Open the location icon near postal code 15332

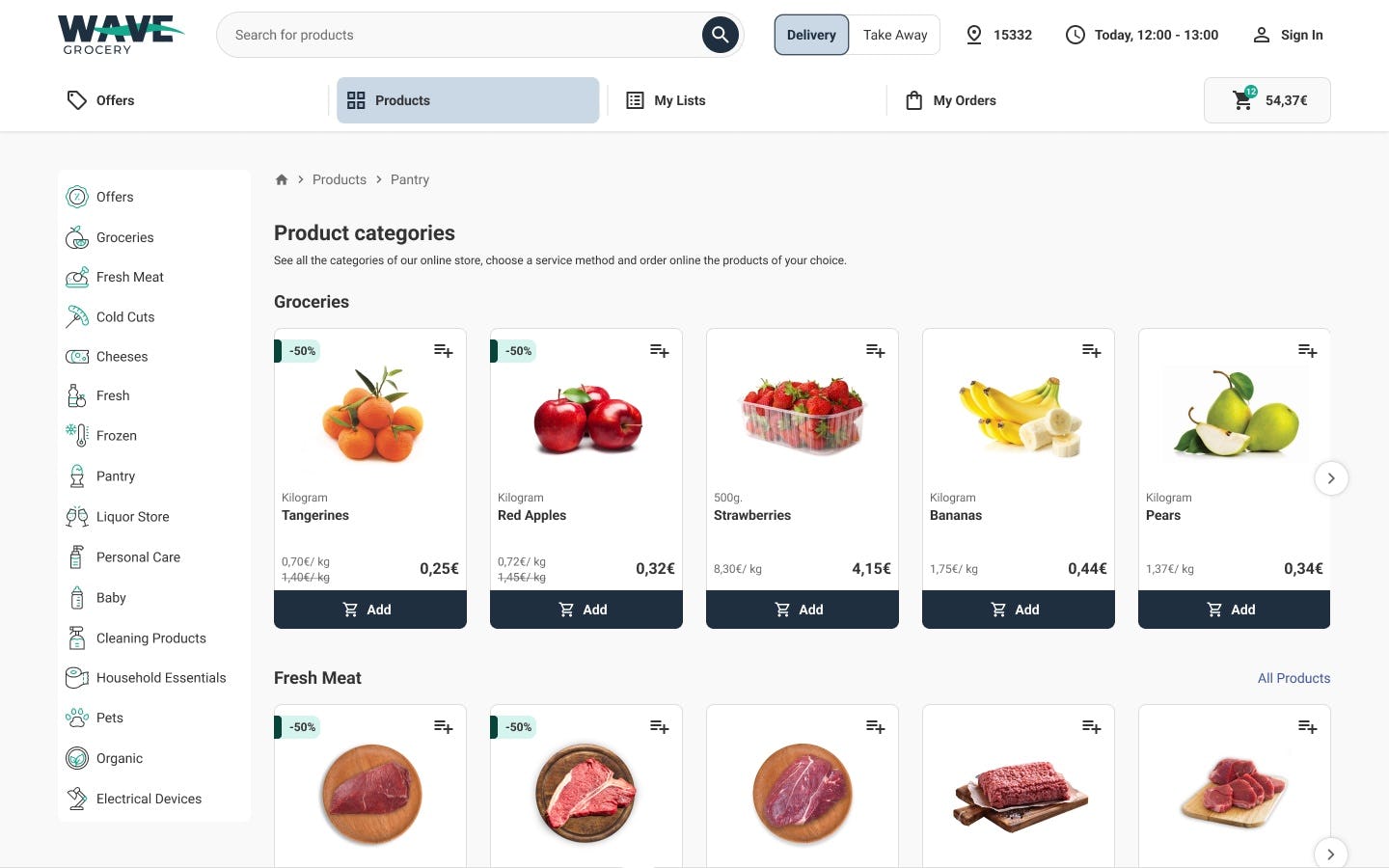click(974, 35)
